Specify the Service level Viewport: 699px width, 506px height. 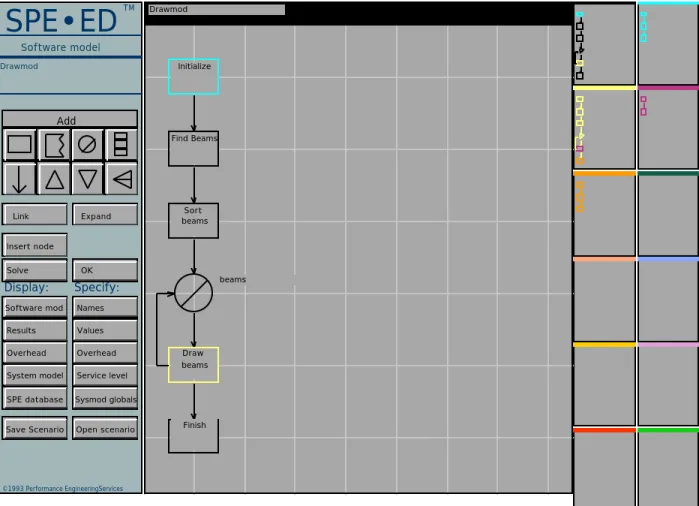[105, 375]
